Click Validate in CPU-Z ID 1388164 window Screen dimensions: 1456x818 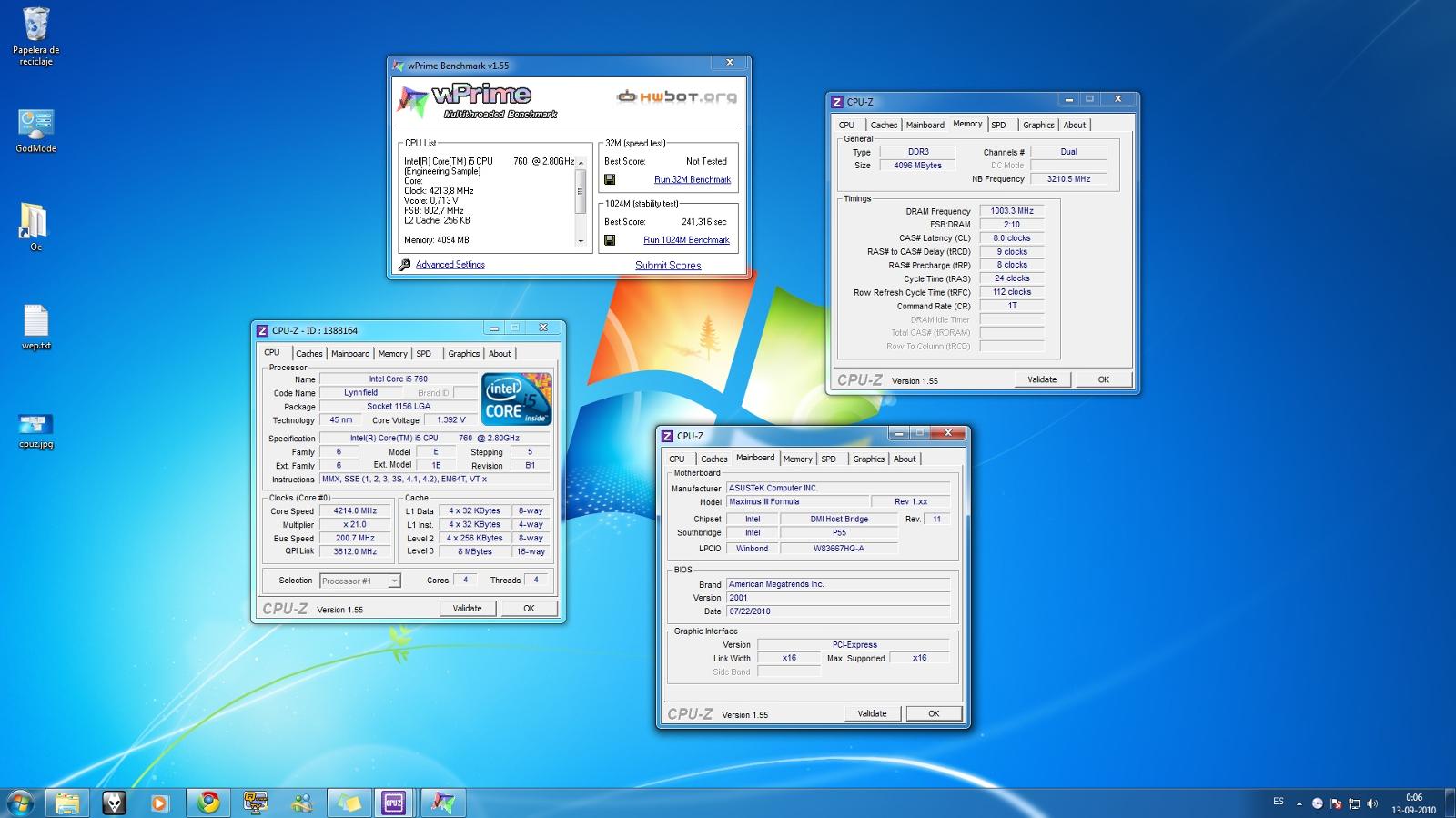click(x=468, y=608)
